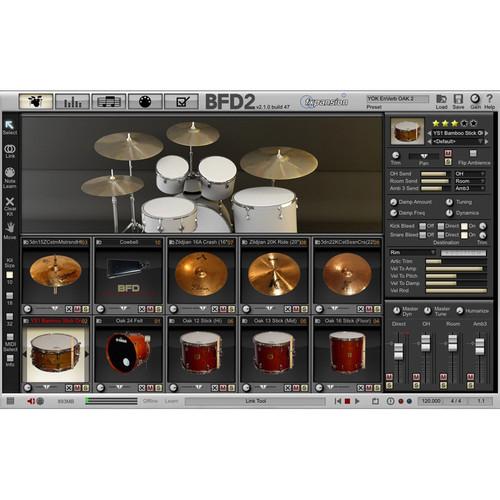This screenshot has width=500, height=500.
Task: Click the Damp Freq knob
Action: [393, 213]
